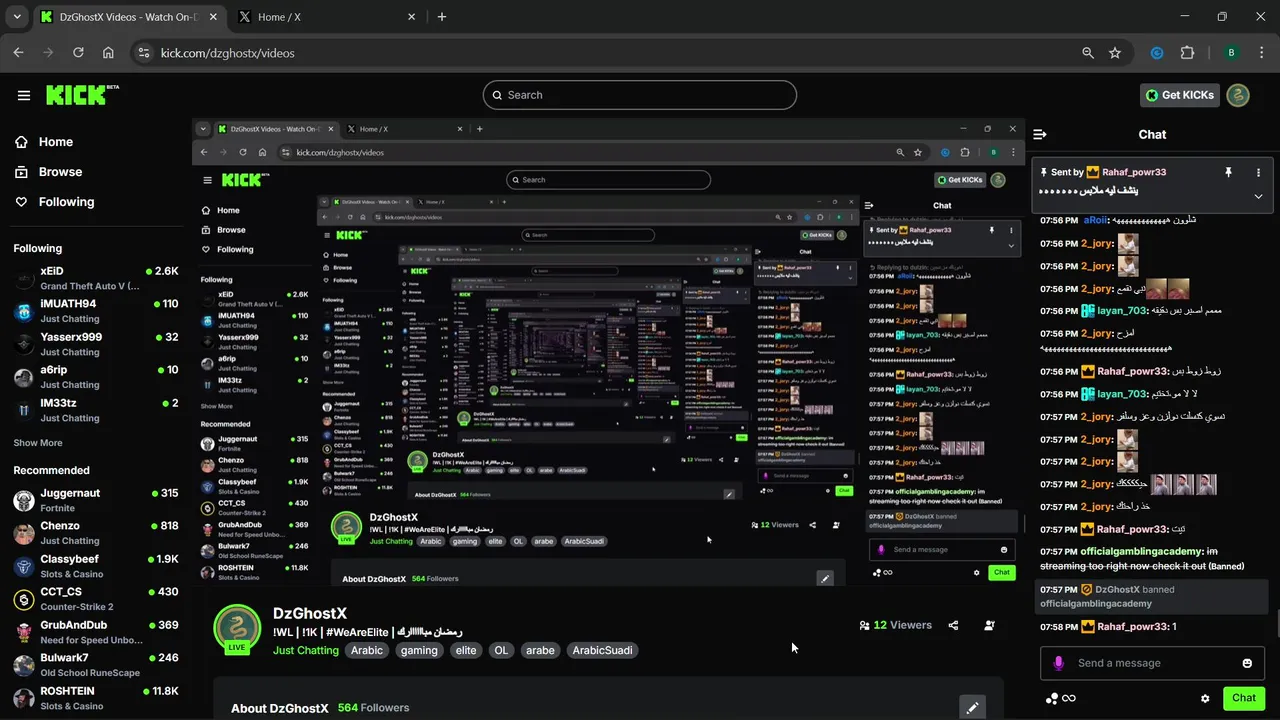
Task: Open Yasserx999 channel in sidebar
Action: 96,344
